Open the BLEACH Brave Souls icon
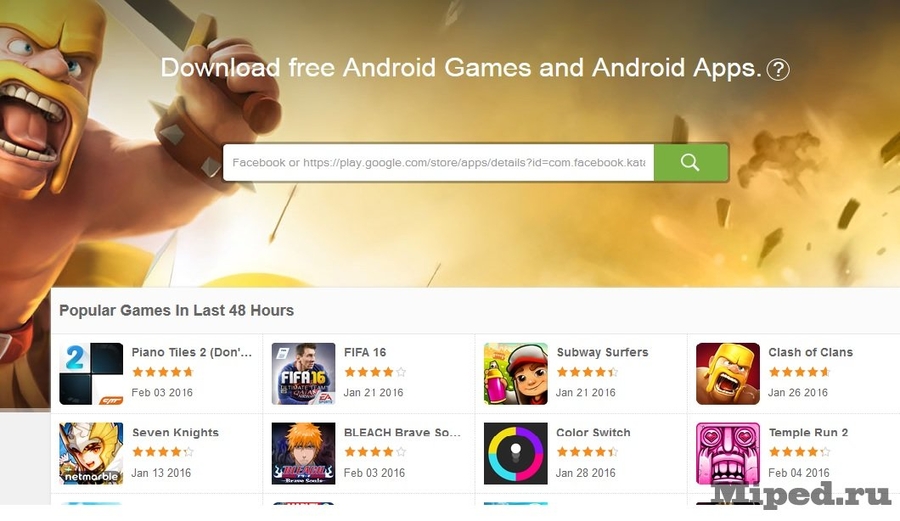 tap(304, 454)
